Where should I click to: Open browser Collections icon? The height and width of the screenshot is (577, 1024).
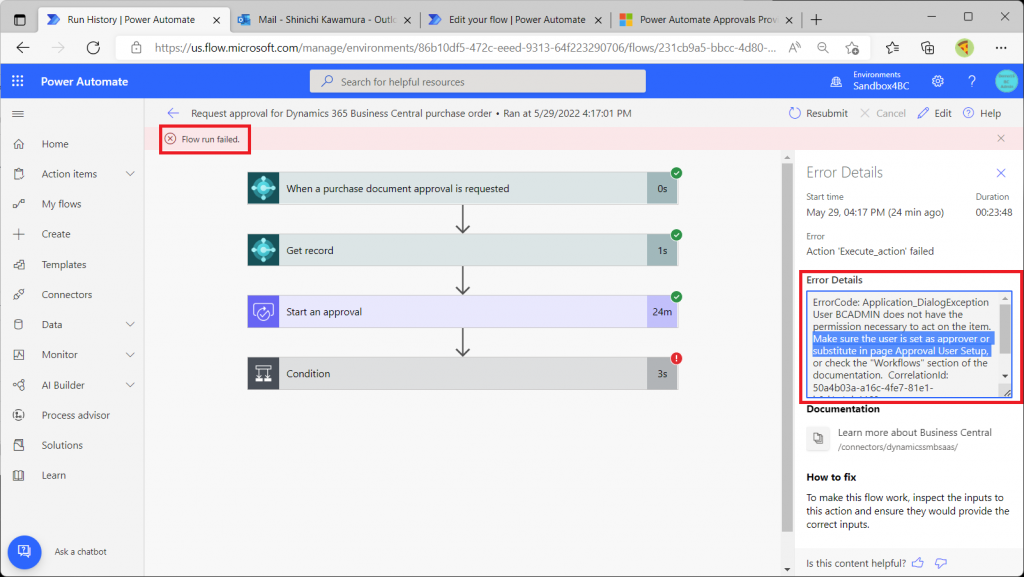(927, 47)
